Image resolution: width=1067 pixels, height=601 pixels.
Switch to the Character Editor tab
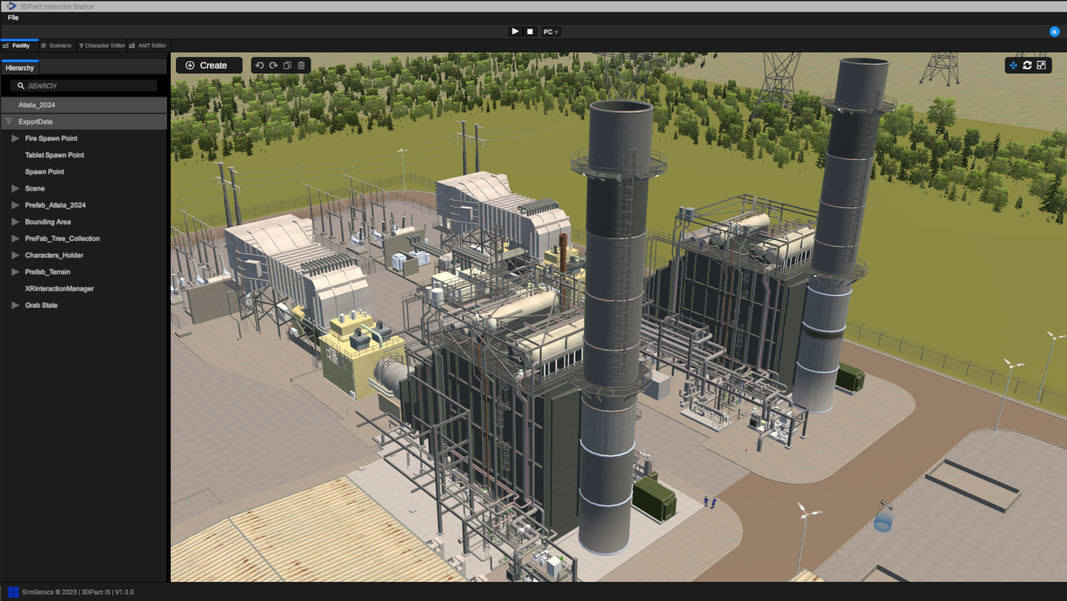[x=102, y=46]
